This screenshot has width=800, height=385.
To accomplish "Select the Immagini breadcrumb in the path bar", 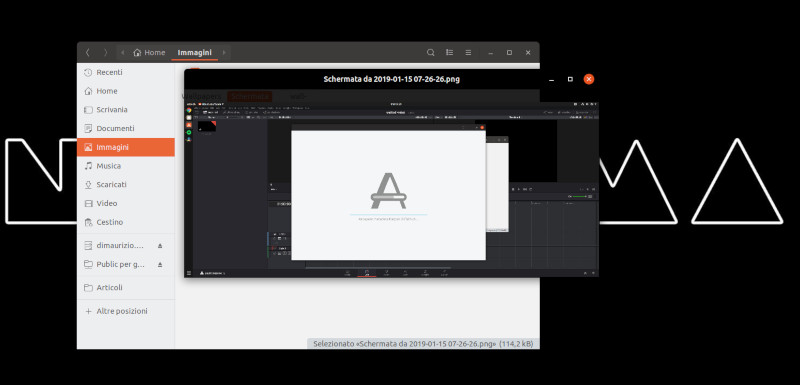I will pos(194,53).
